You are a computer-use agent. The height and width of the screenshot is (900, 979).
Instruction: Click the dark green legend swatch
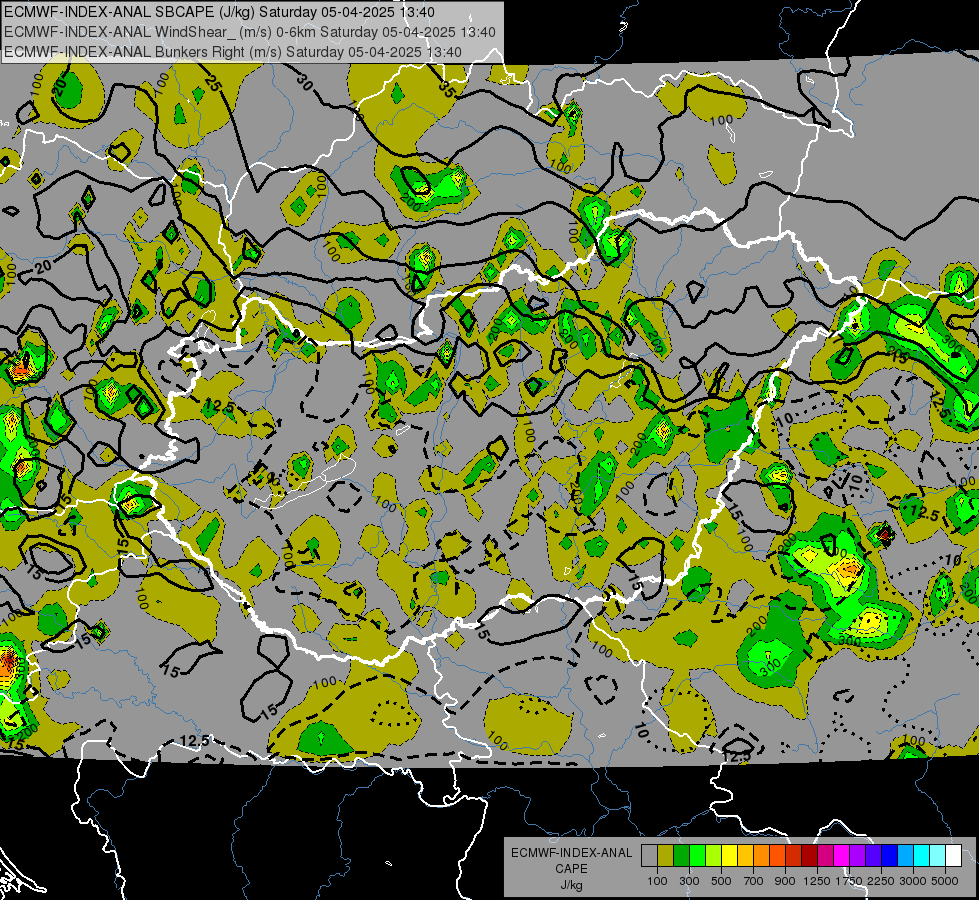pyautogui.click(x=682, y=855)
